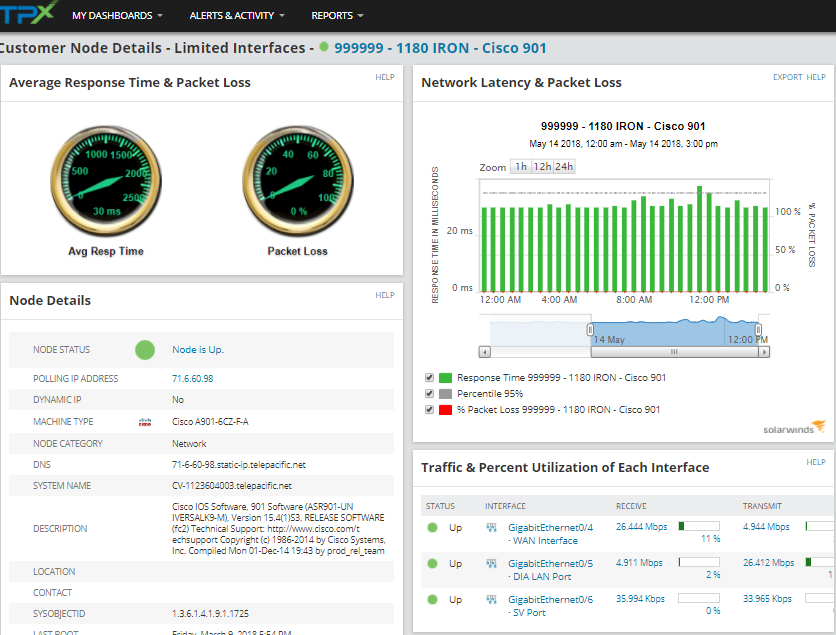The height and width of the screenshot is (635, 836).
Task: Open the MY DASHBOARDS menu
Action: click(x=117, y=15)
